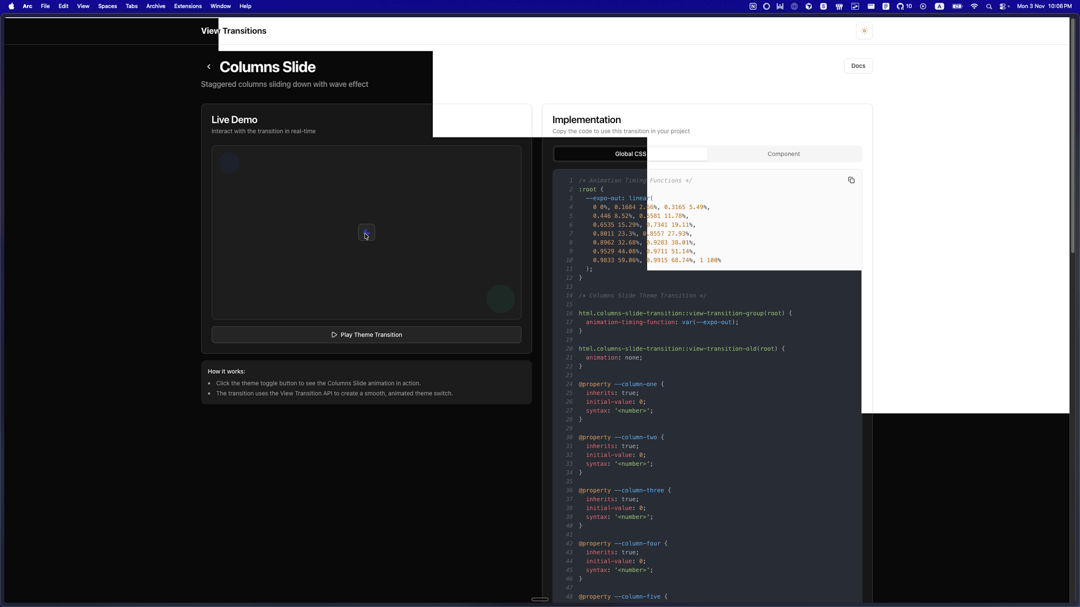Go back using the arrow beside Columns Slide
The height and width of the screenshot is (607, 1080).
(209, 67)
